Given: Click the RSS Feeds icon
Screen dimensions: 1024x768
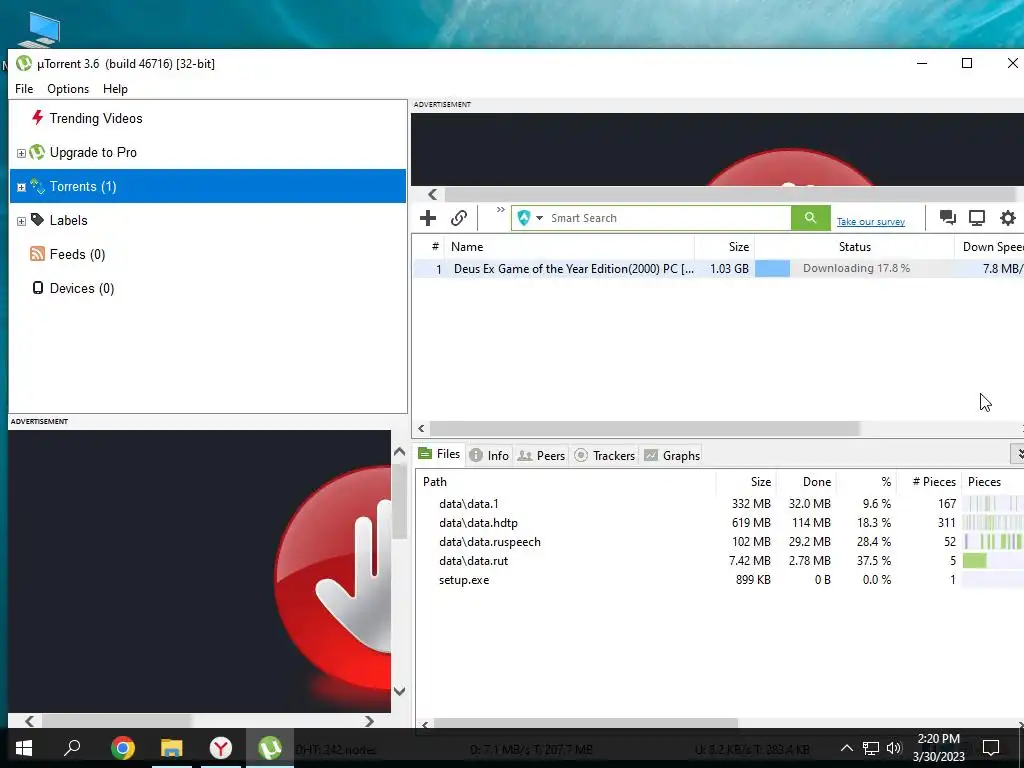Looking at the screenshot, I should 37,254.
